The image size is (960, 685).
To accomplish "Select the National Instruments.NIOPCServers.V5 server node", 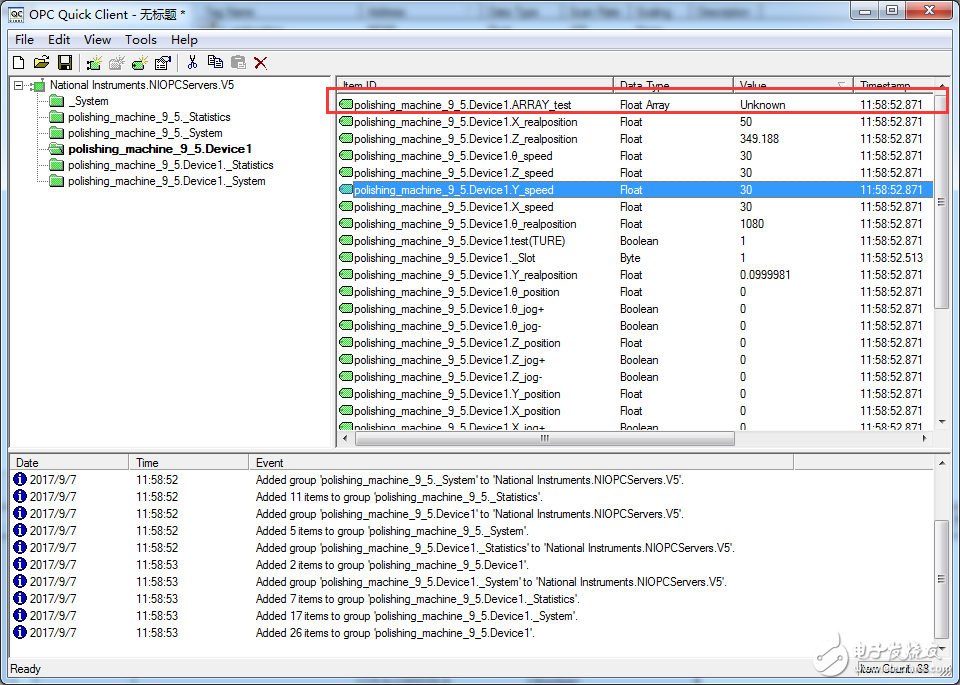I will coord(142,85).
